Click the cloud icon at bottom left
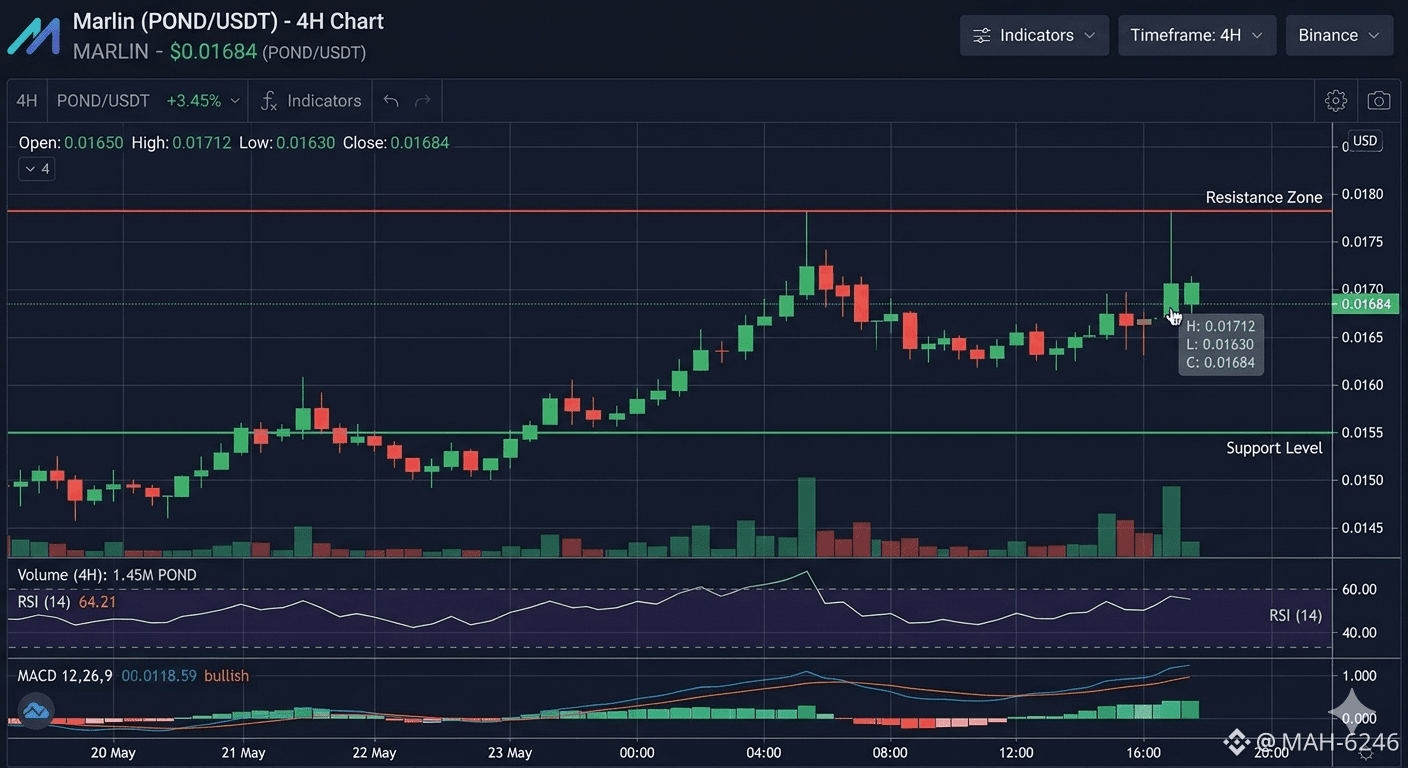Screen dimensions: 1408x768 [x=36, y=711]
